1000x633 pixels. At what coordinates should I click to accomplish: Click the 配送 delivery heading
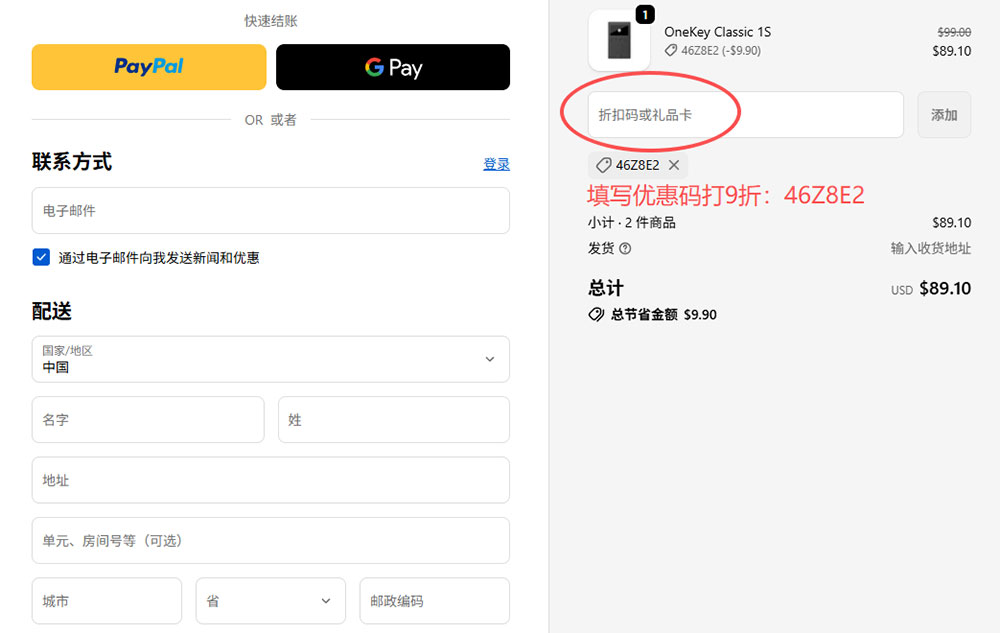52,311
